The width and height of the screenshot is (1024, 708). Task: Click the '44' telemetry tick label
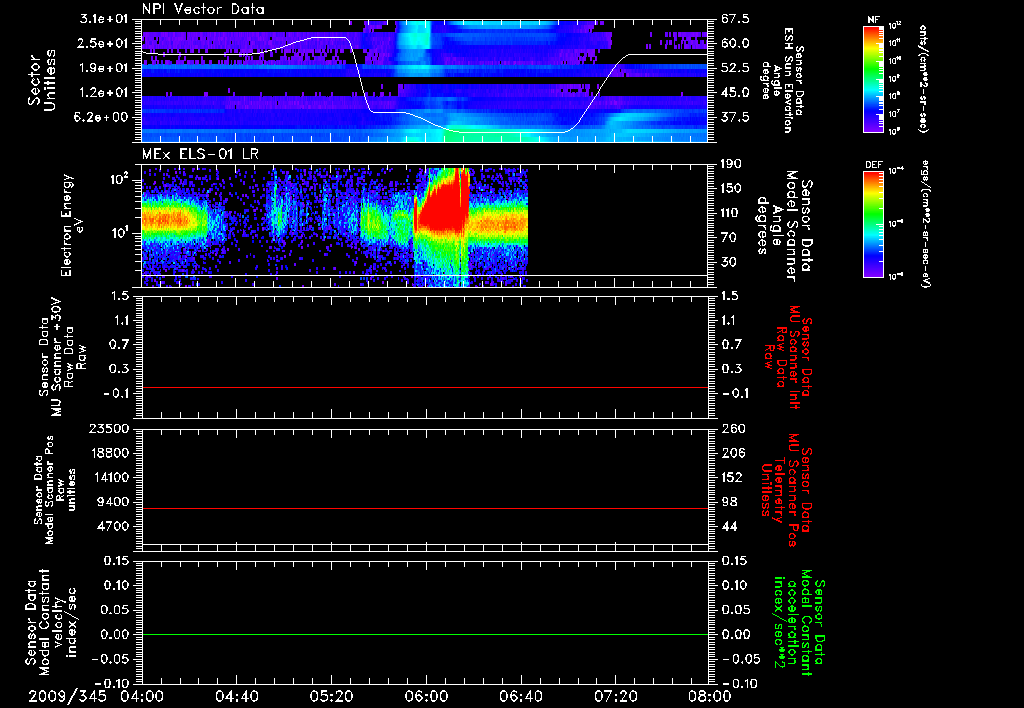coord(728,526)
